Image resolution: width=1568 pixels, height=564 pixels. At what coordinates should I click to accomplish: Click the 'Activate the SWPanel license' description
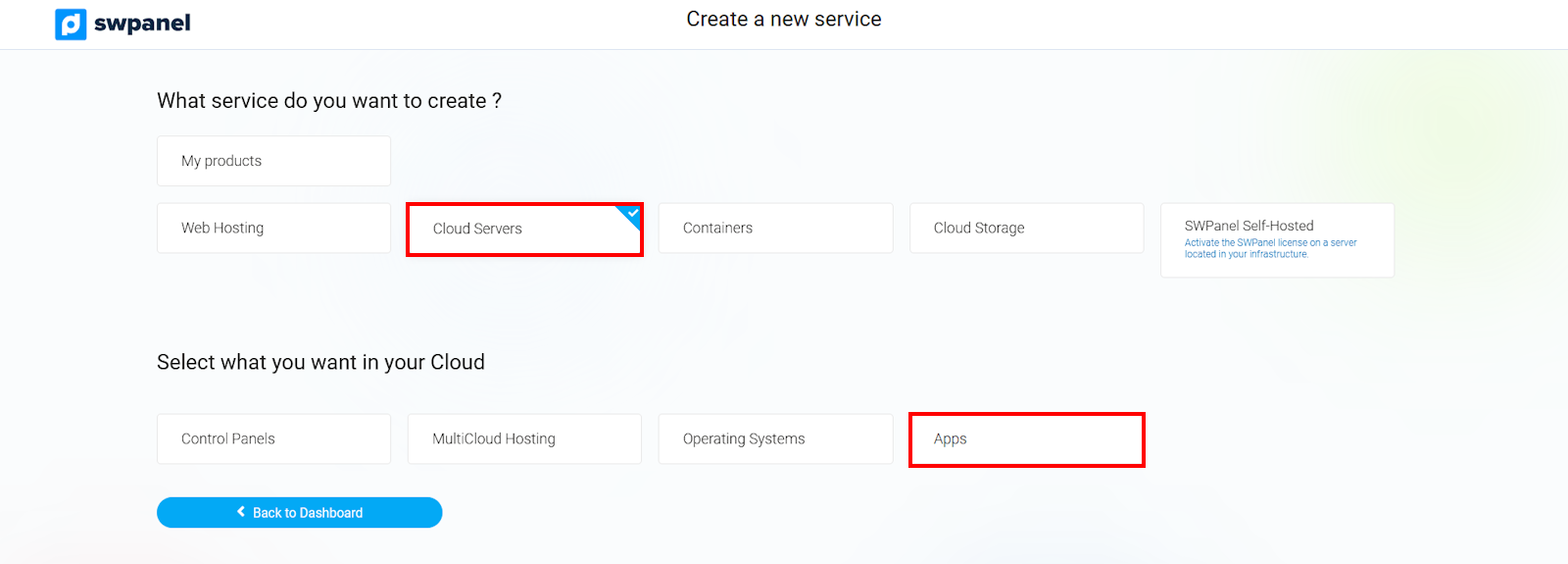coord(1270,242)
